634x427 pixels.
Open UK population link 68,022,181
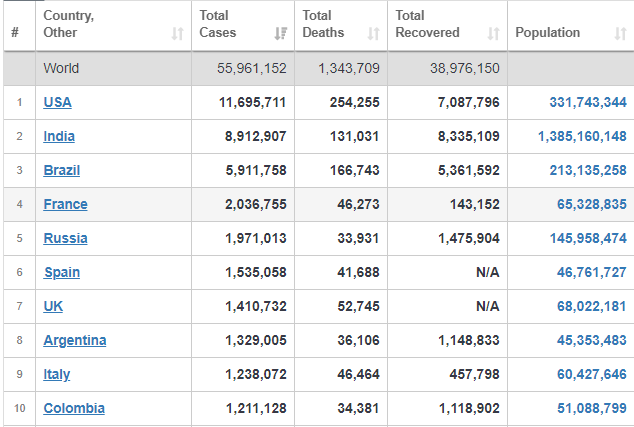click(x=592, y=306)
